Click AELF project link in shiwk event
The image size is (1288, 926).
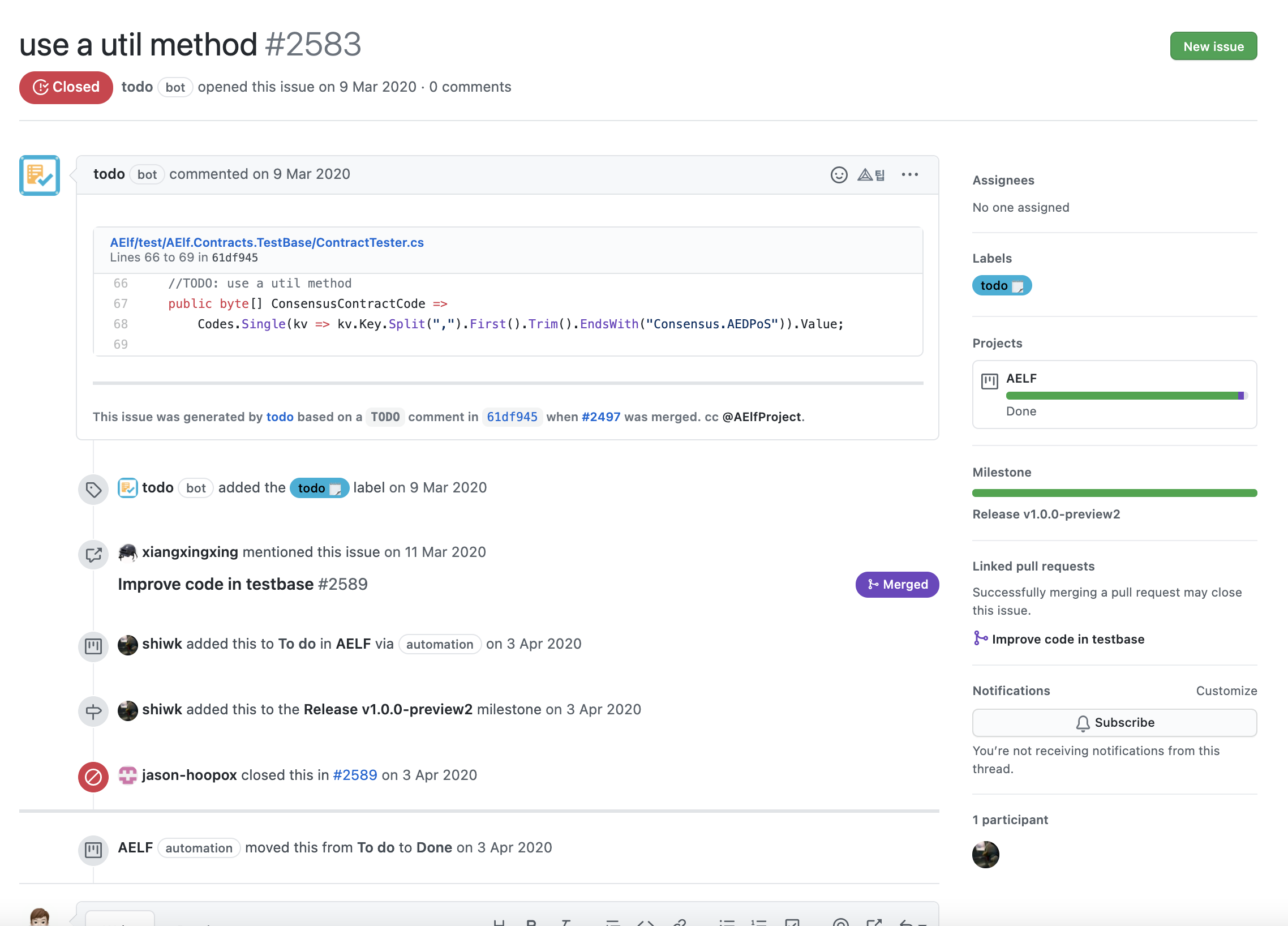[353, 644]
